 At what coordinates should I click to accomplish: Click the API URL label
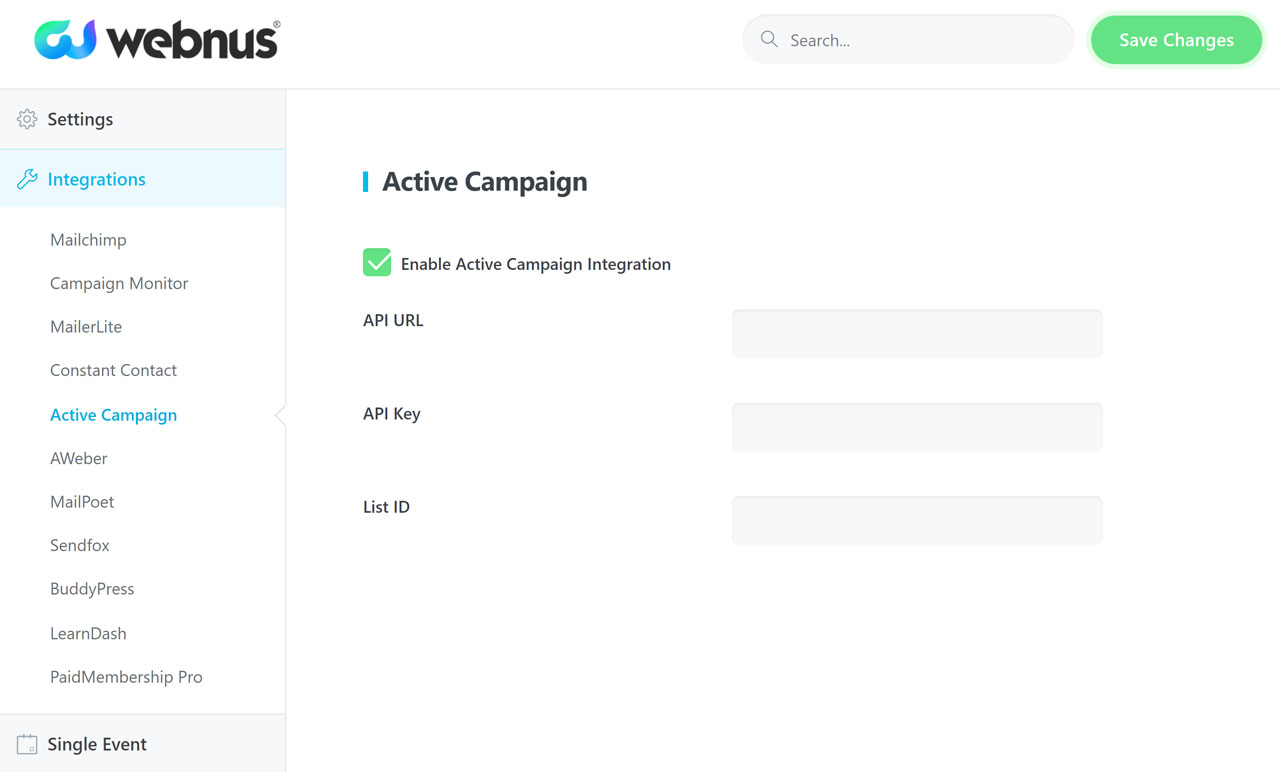pyautogui.click(x=393, y=321)
